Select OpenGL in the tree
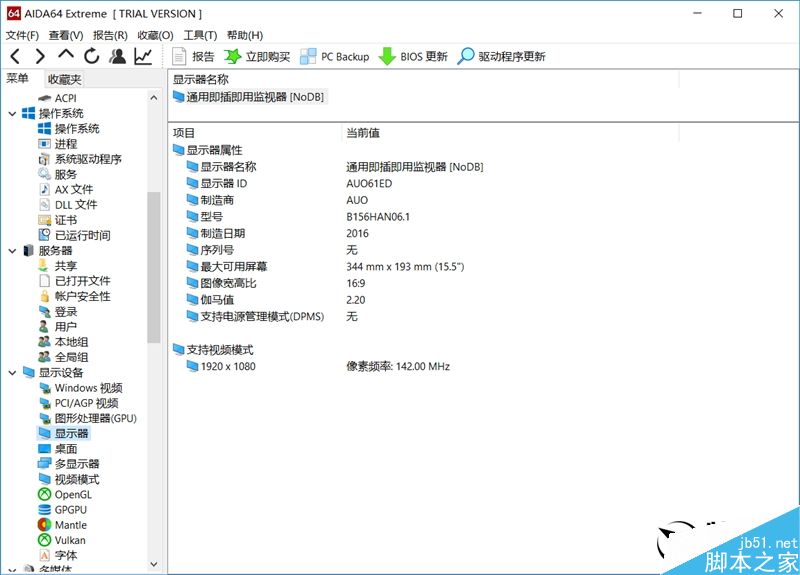 click(x=65, y=495)
